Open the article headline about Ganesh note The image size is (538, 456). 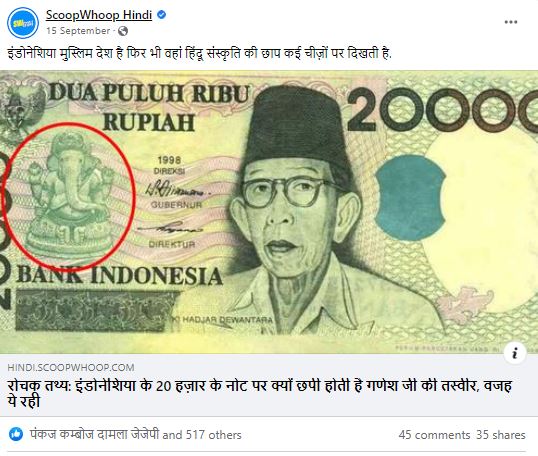(x=260, y=393)
